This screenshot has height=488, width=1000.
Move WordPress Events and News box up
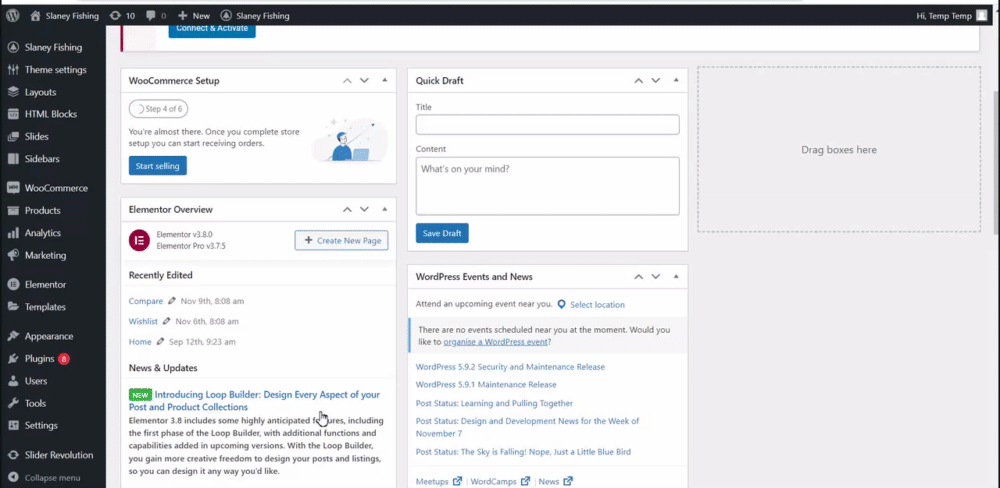click(638, 277)
